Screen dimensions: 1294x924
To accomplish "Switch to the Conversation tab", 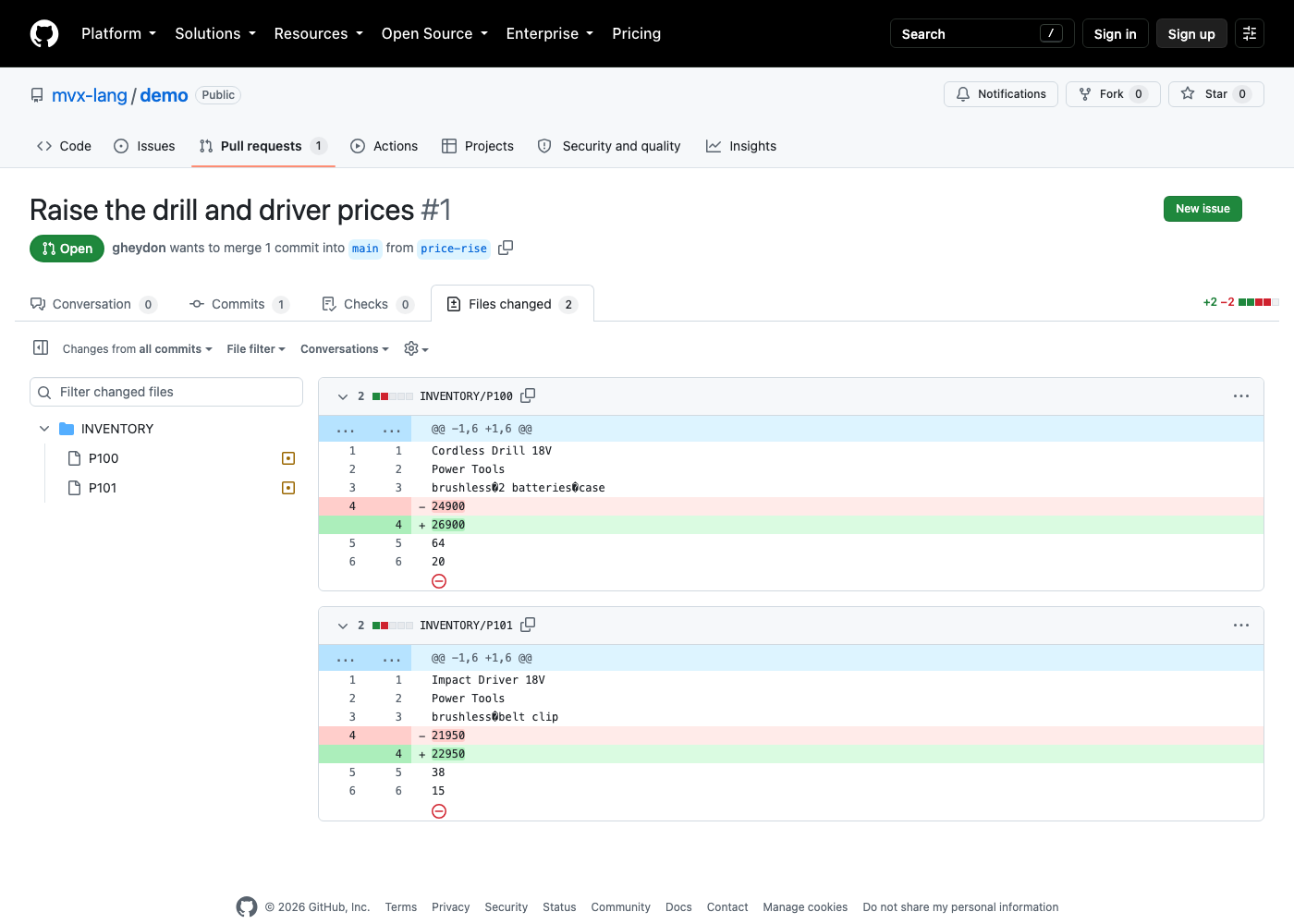I will point(93,304).
